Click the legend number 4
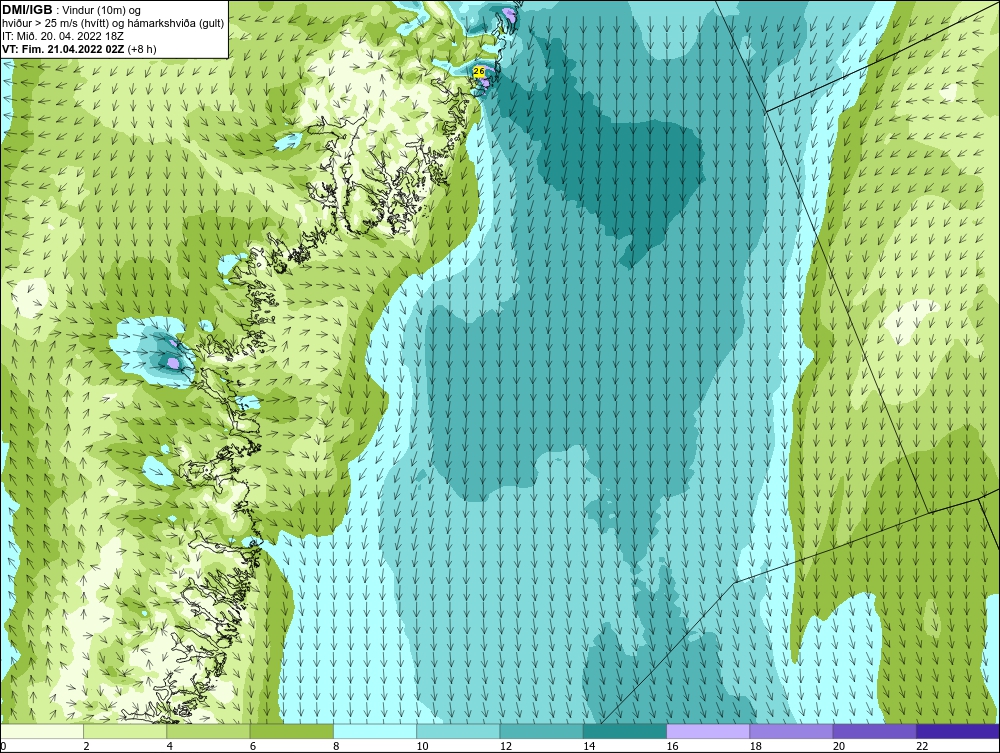1000x753 pixels. (170, 747)
